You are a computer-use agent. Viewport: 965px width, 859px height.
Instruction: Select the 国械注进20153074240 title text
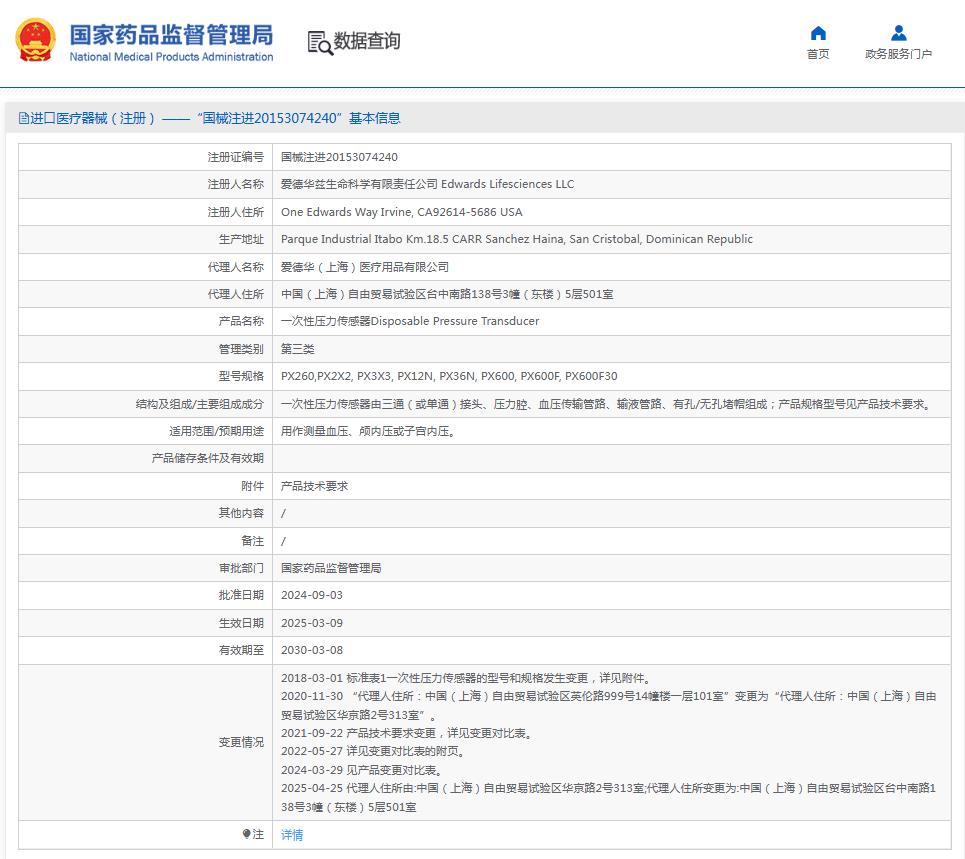click(270, 118)
